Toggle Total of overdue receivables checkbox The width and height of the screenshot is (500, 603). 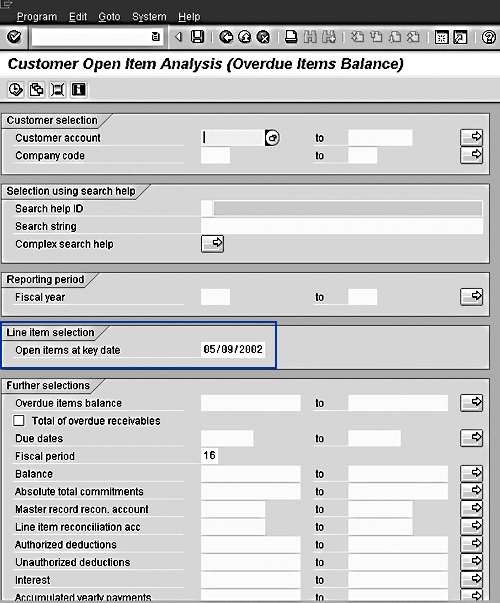(18, 420)
